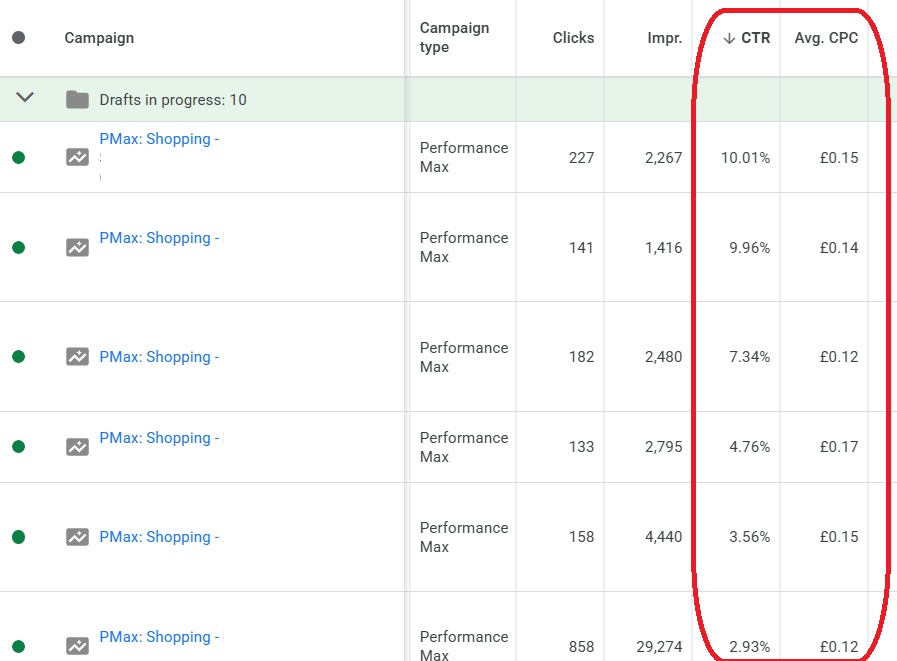Click the Performance Max icon in the 10.01% CTR row
Image resolution: width=897 pixels, height=661 pixels.
pos(77,157)
